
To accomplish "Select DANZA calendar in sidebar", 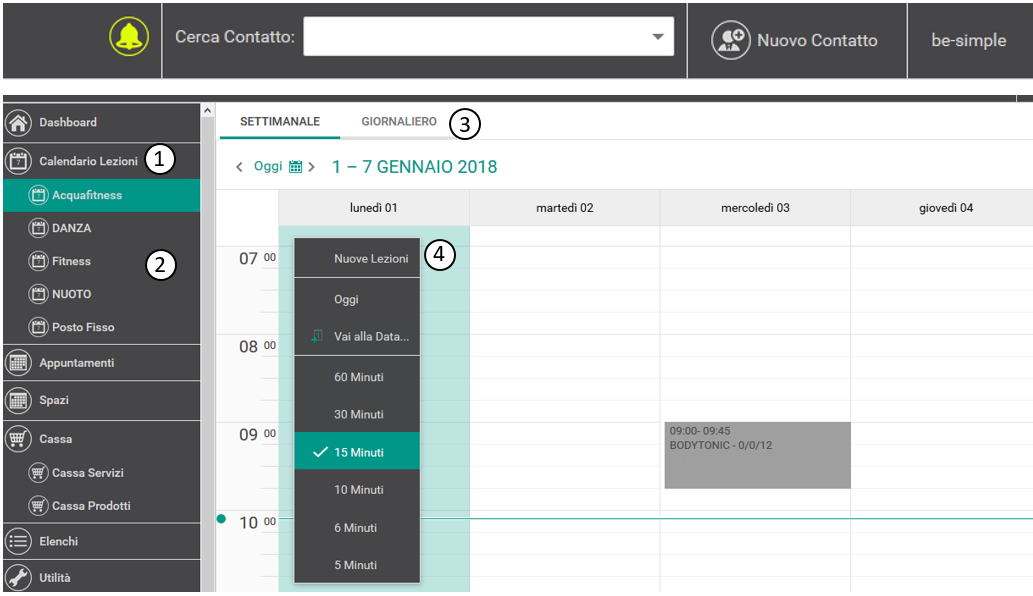I will click(102, 228).
